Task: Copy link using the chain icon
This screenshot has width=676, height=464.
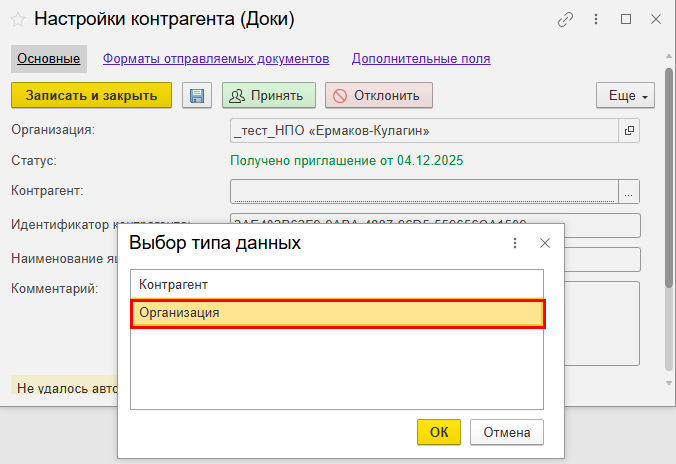Action: click(566, 19)
